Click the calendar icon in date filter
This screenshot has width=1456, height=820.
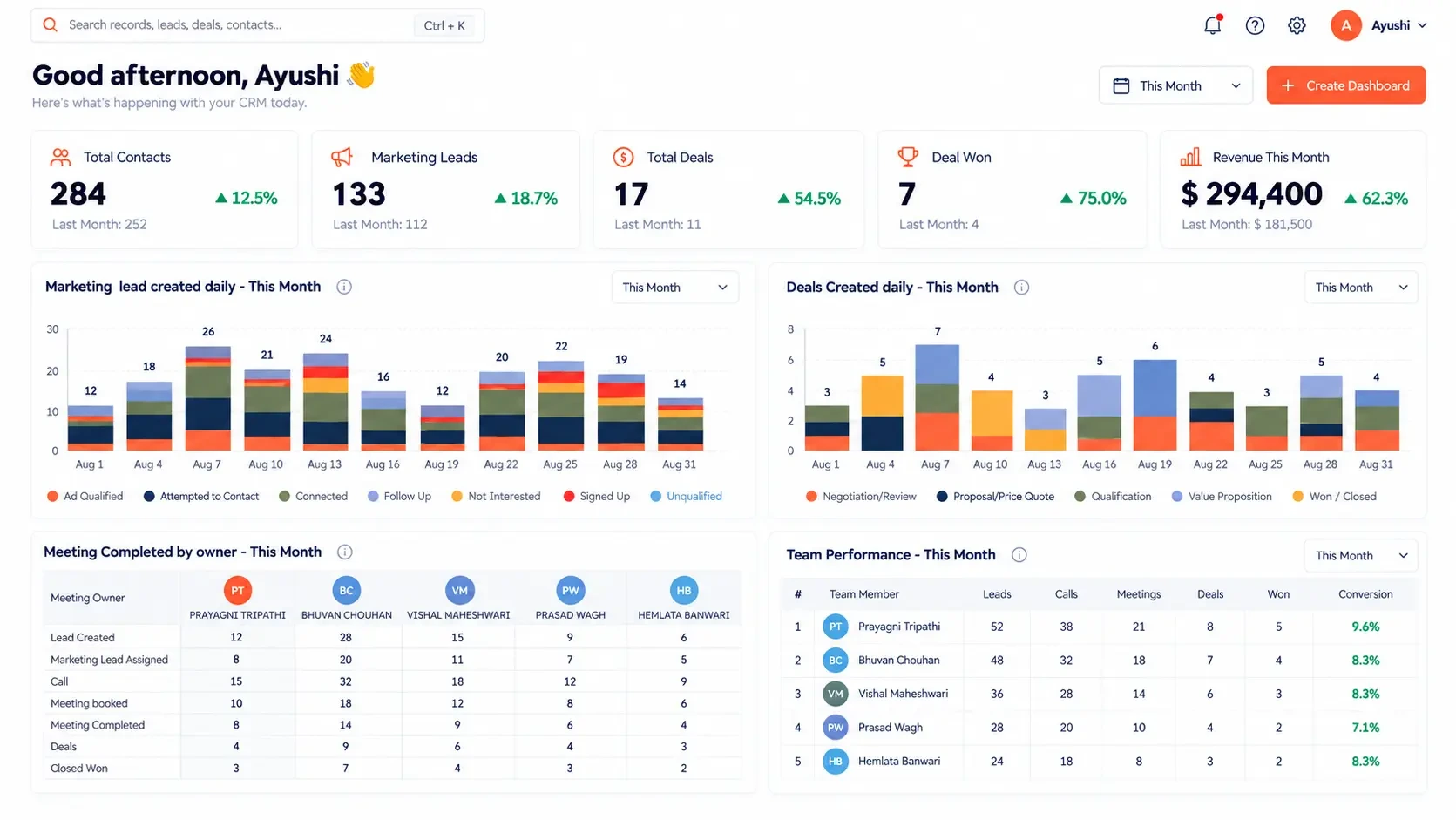[x=1121, y=85]
